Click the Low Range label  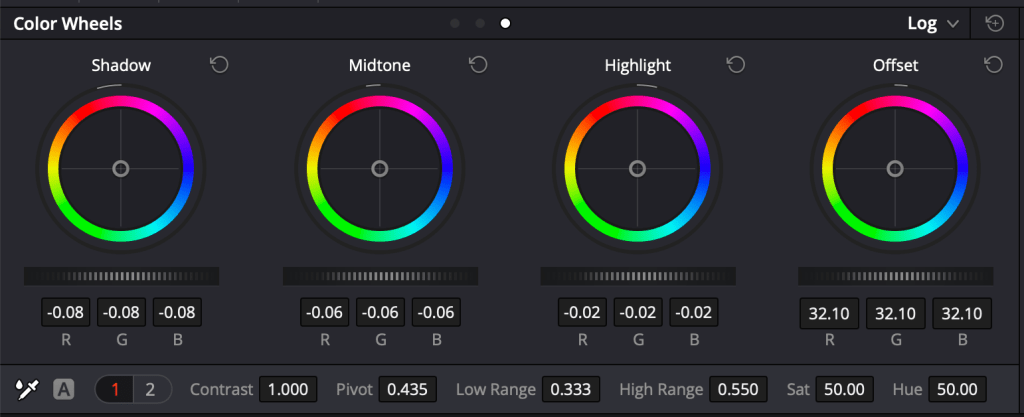(x=496, y=390)
